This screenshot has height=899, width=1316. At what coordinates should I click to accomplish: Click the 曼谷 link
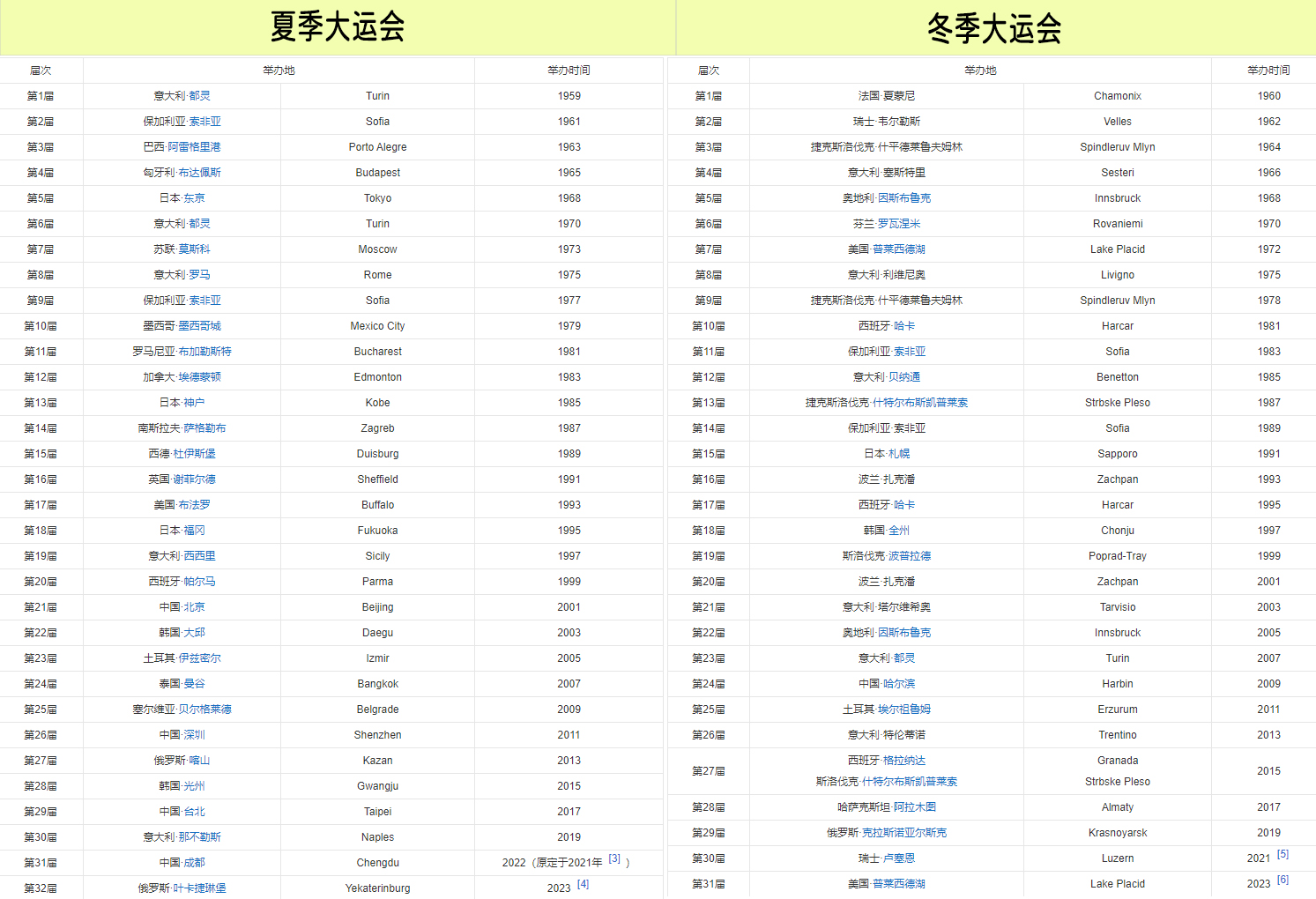(x=195, y=684)
